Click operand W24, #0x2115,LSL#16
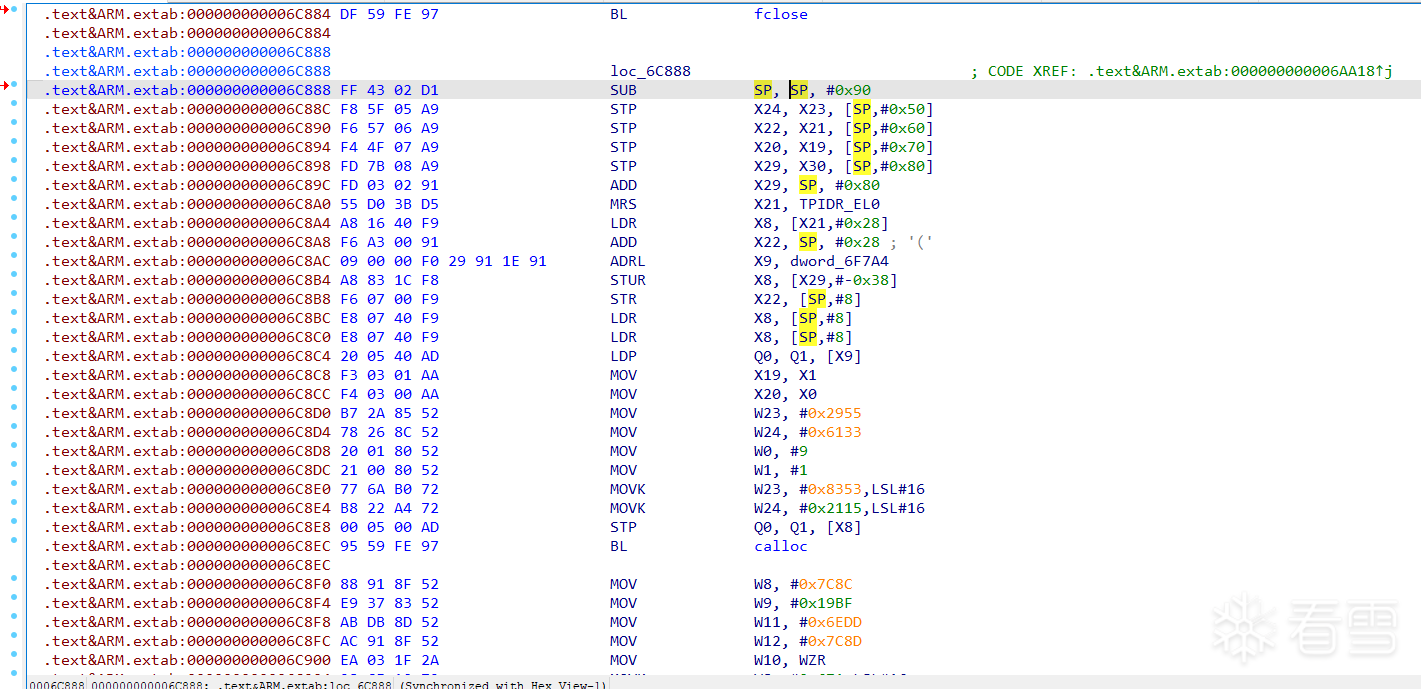This screenshot has width=1421, height=689. pyautogui.click(x=839, y=508)
